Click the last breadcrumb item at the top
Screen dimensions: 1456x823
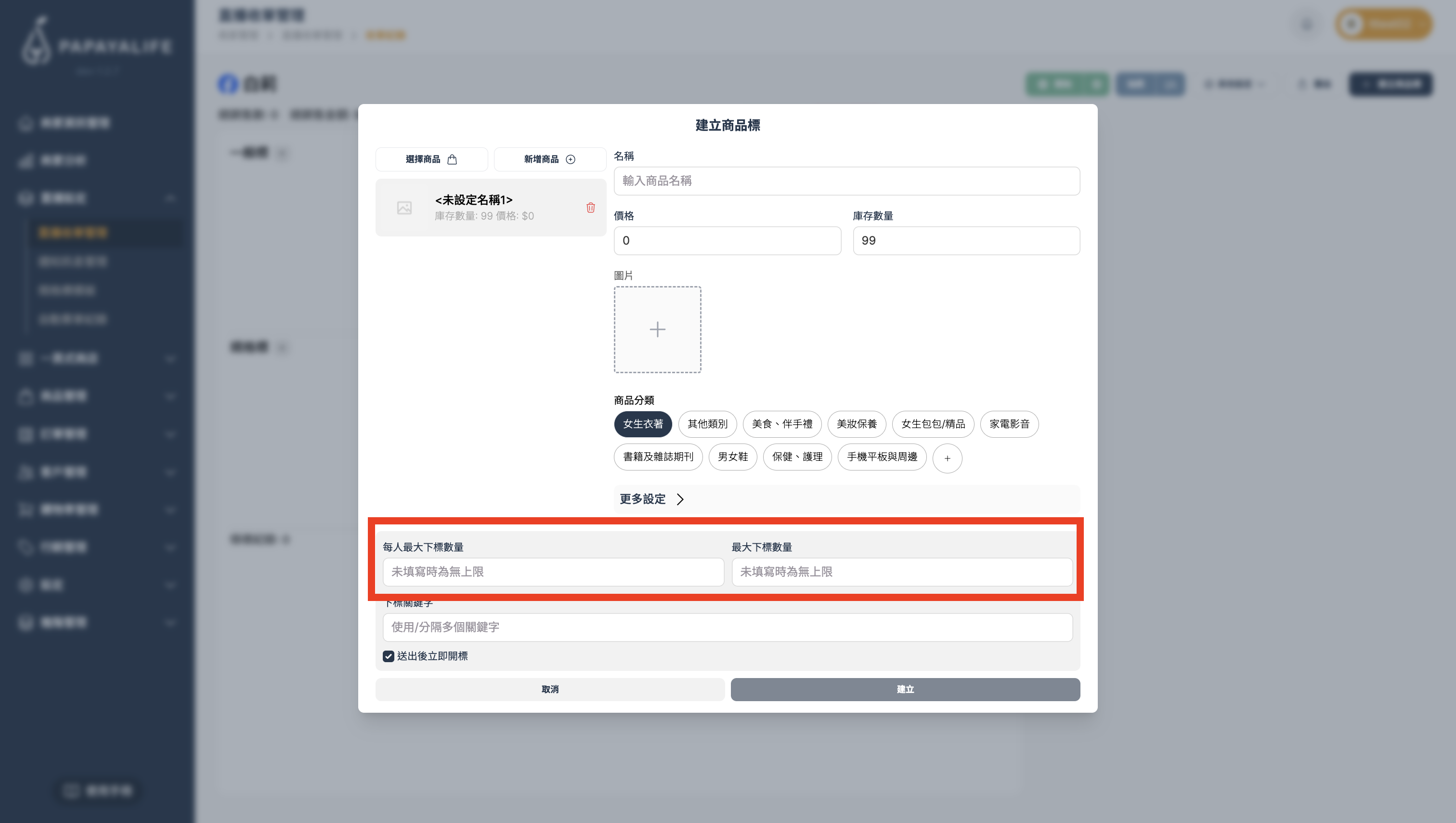point(386,35)
